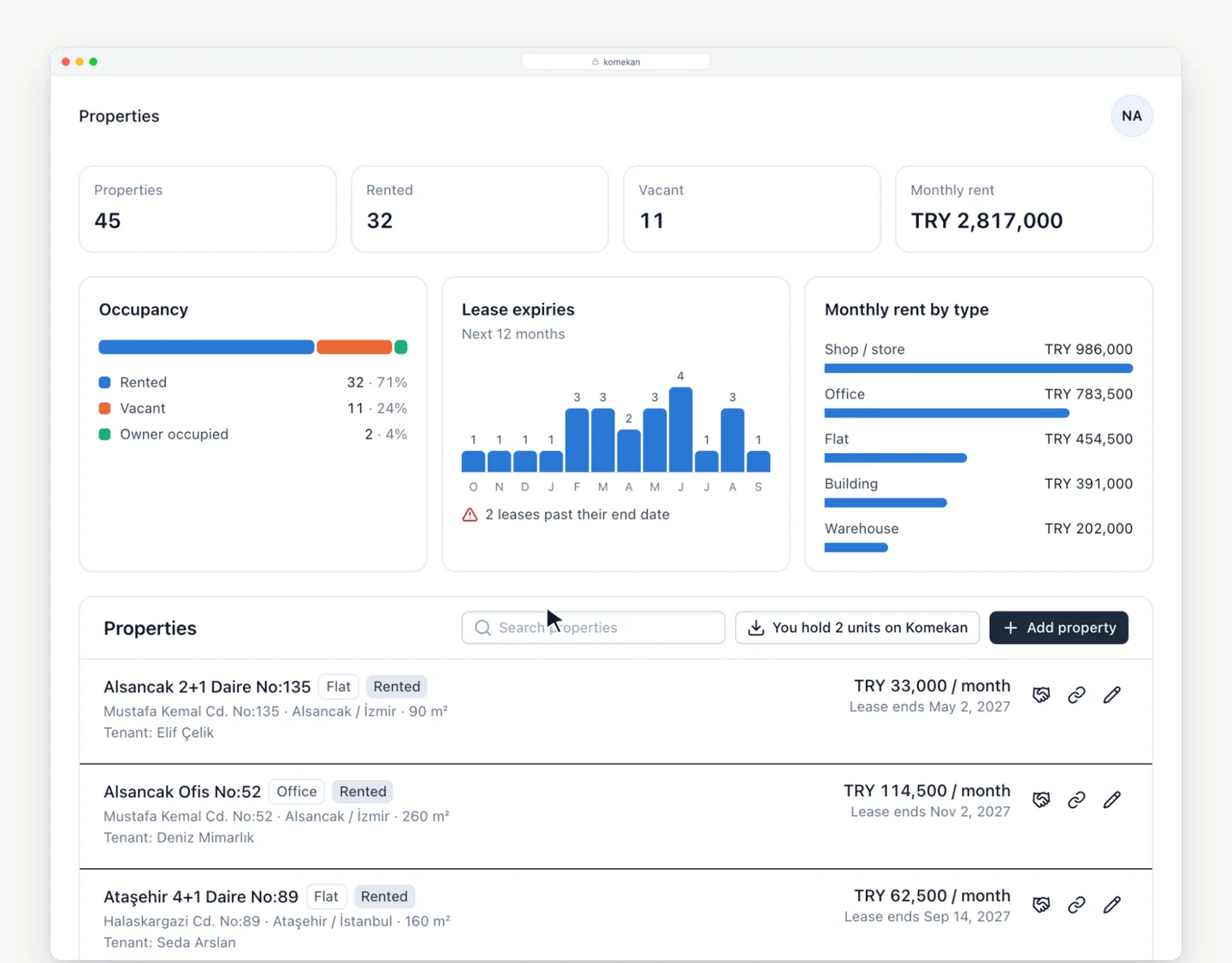Click the 'TRY 114,500 / month' rent value

(927, 791)
